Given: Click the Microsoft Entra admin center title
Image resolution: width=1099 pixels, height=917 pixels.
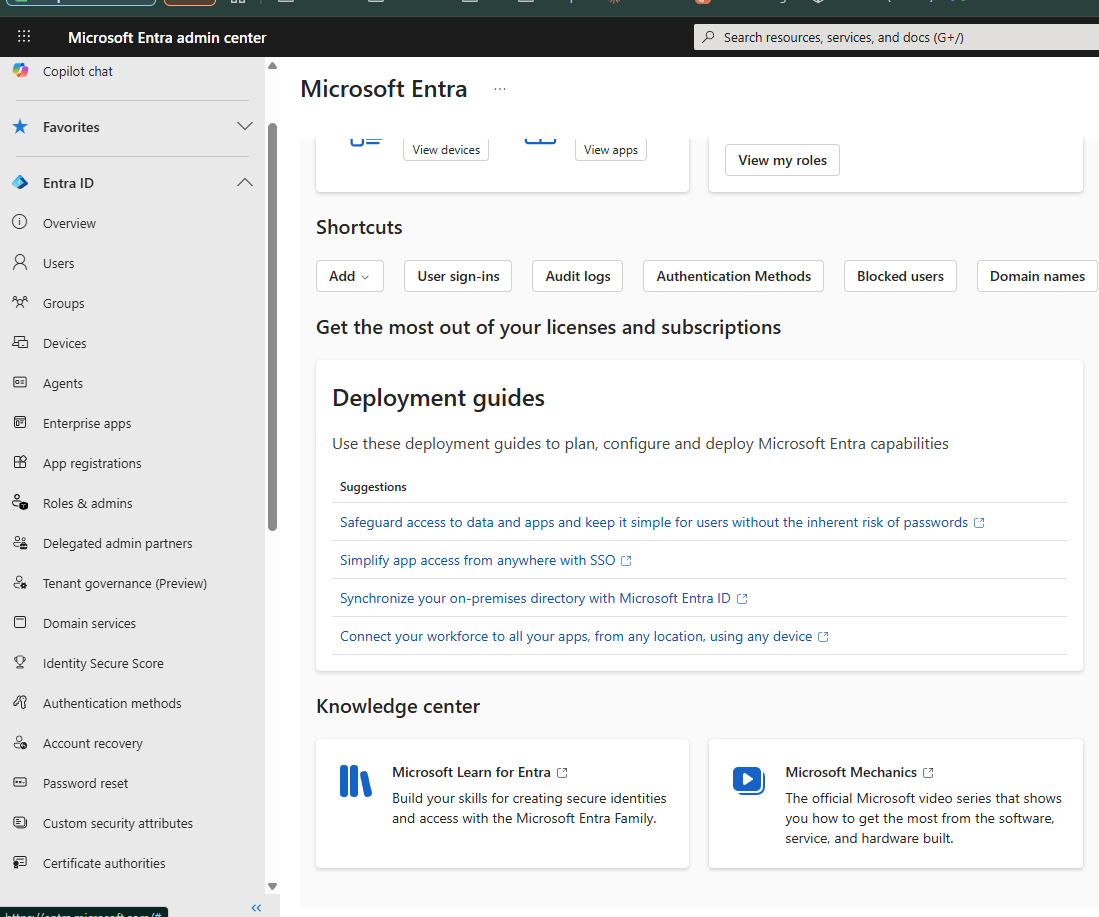Looking at the screenshot, I should pyautogui.click(x=167, y=37).
